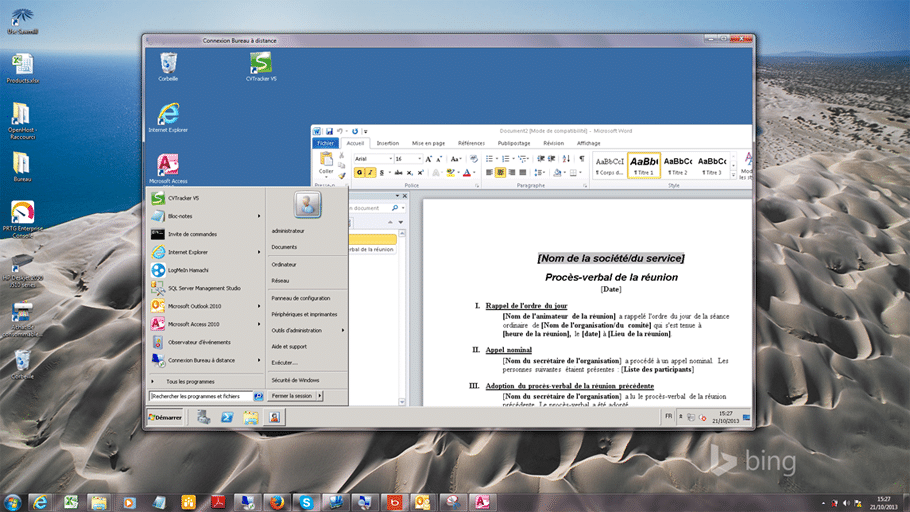
Task: Click the Cut scissors icon in Word's ribbon
Action: coord(342,156)
